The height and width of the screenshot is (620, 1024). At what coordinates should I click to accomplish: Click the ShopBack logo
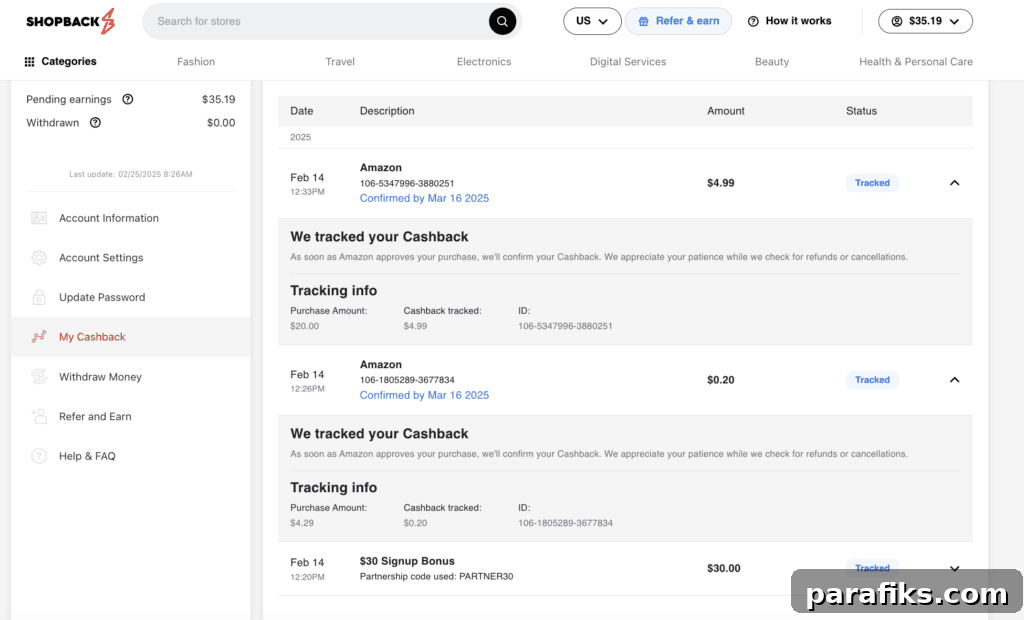tap(71, 22)
